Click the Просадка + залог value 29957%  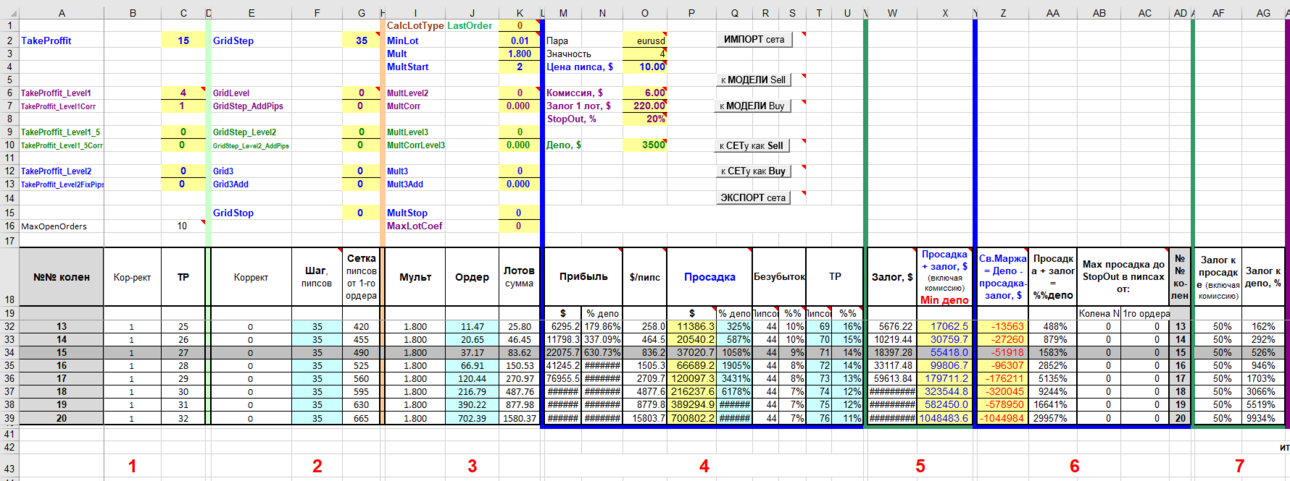pos(1053,418)
